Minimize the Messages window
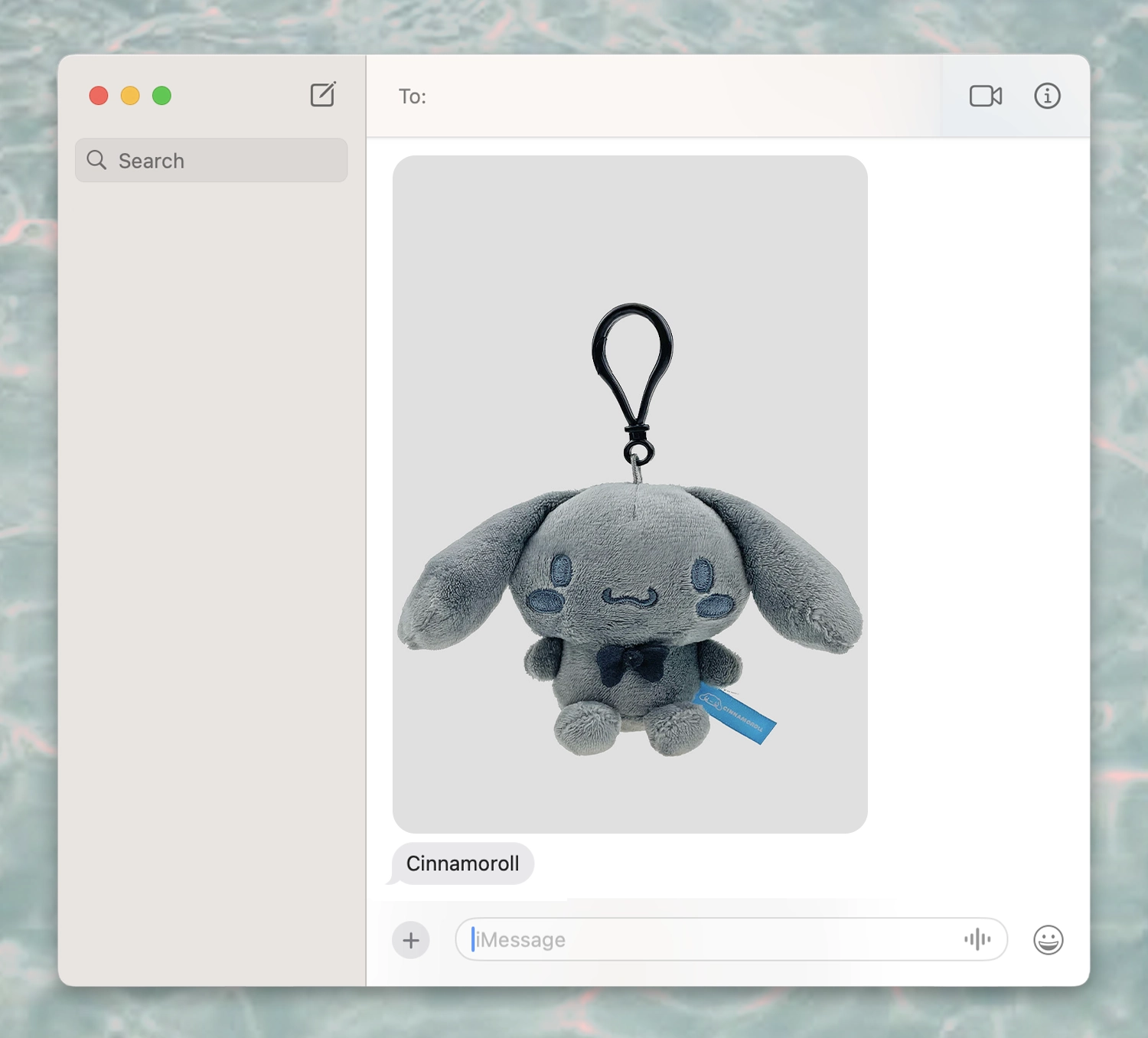 click(130, 96)
